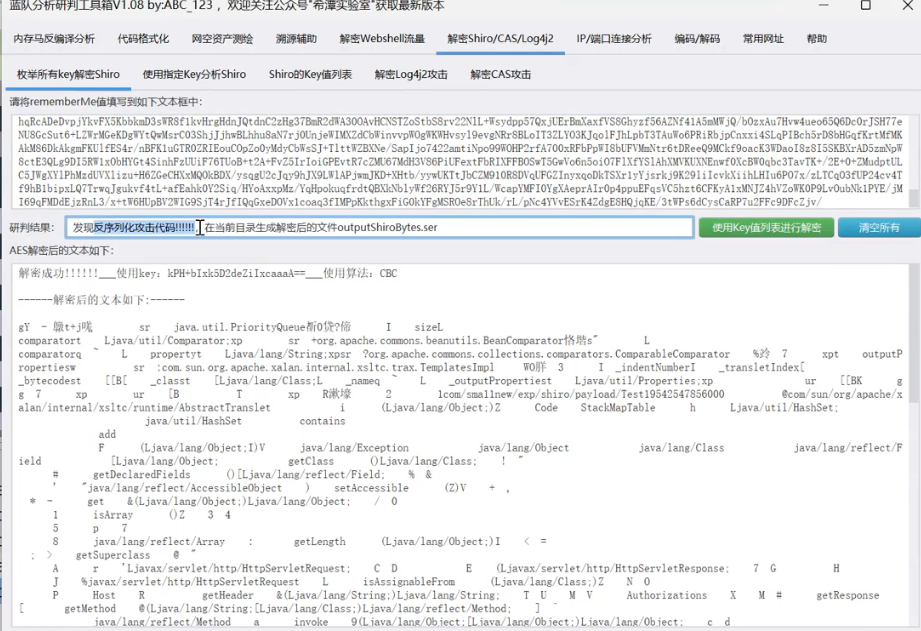
Task: Switch to the 编码/解码 tab
Action: pos(697,39)
